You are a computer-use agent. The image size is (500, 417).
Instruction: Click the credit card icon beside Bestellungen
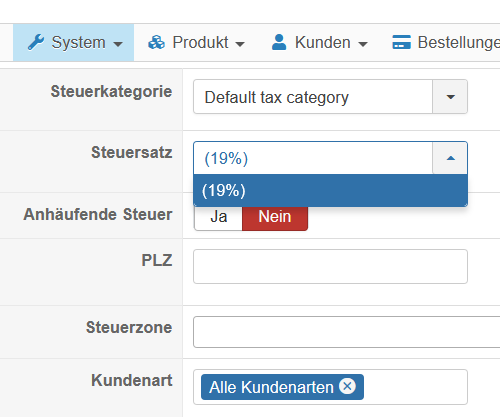[401, 42]
